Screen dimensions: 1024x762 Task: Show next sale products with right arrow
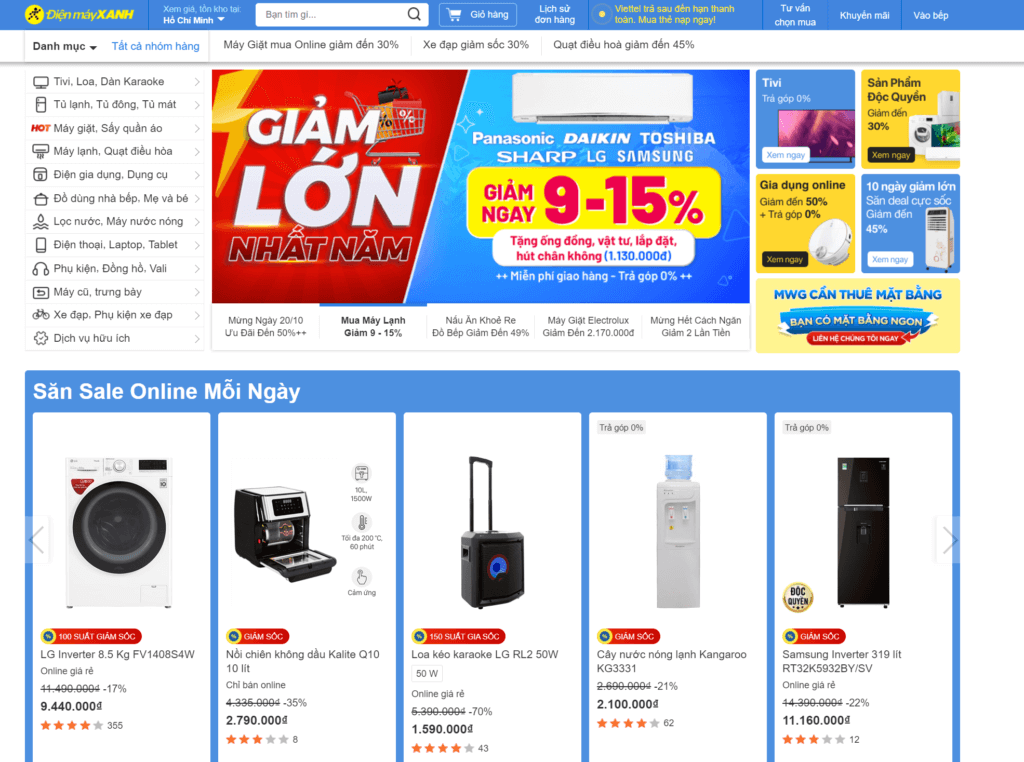click(949, 540)
